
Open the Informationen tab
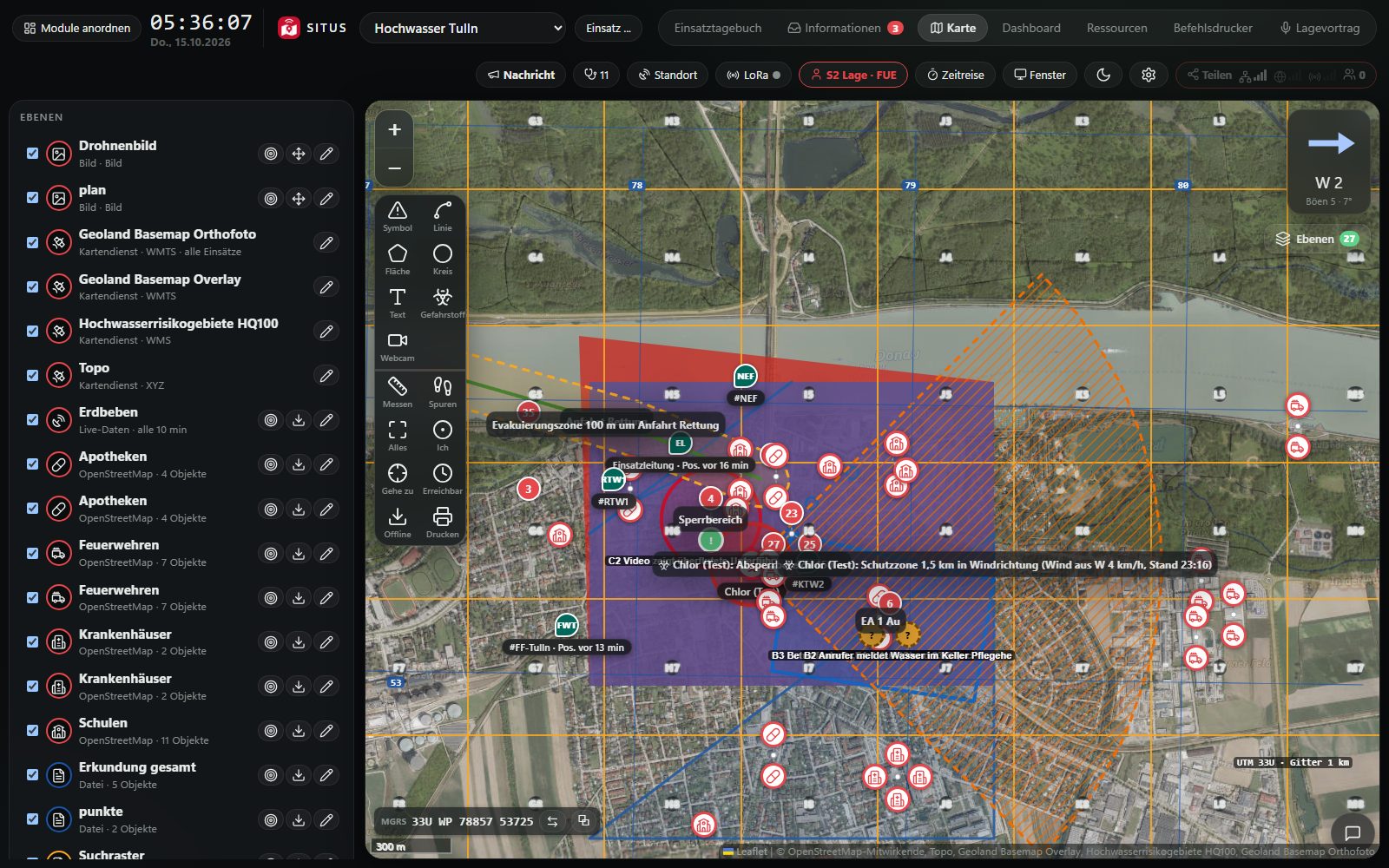coord(845,28)
